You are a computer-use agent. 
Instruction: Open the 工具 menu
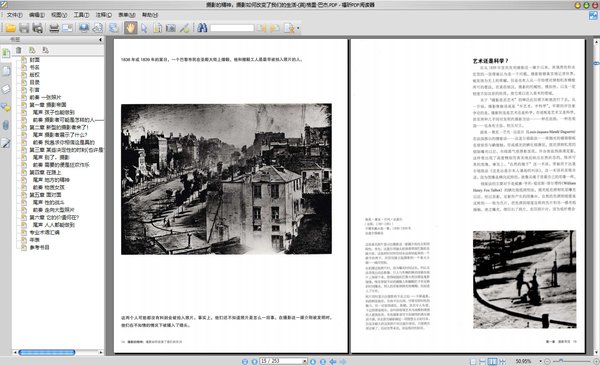[81, 15]
